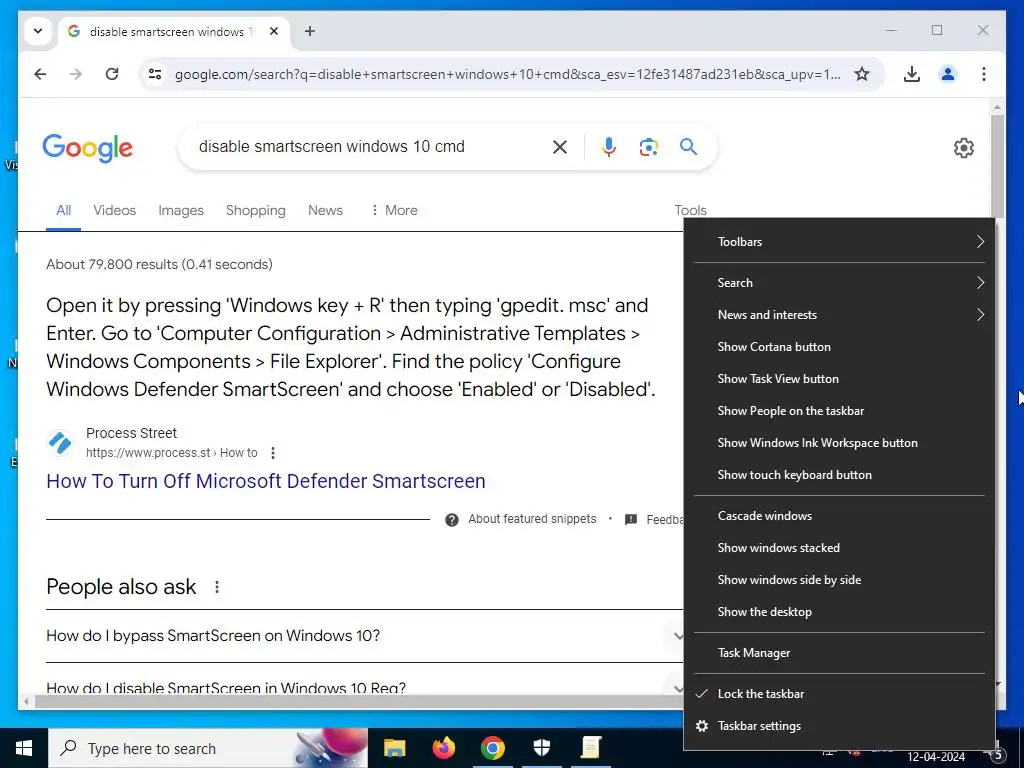Open the Chrome profile avatar
The height and width of the screenshot is (768, 1024).
coord(948,74)
